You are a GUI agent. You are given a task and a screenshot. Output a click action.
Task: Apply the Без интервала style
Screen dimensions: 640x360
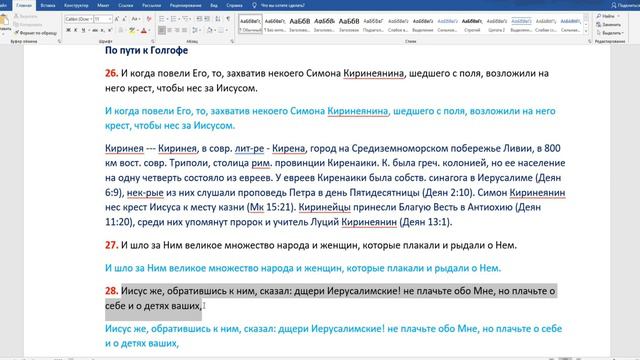tap(275, 24)
